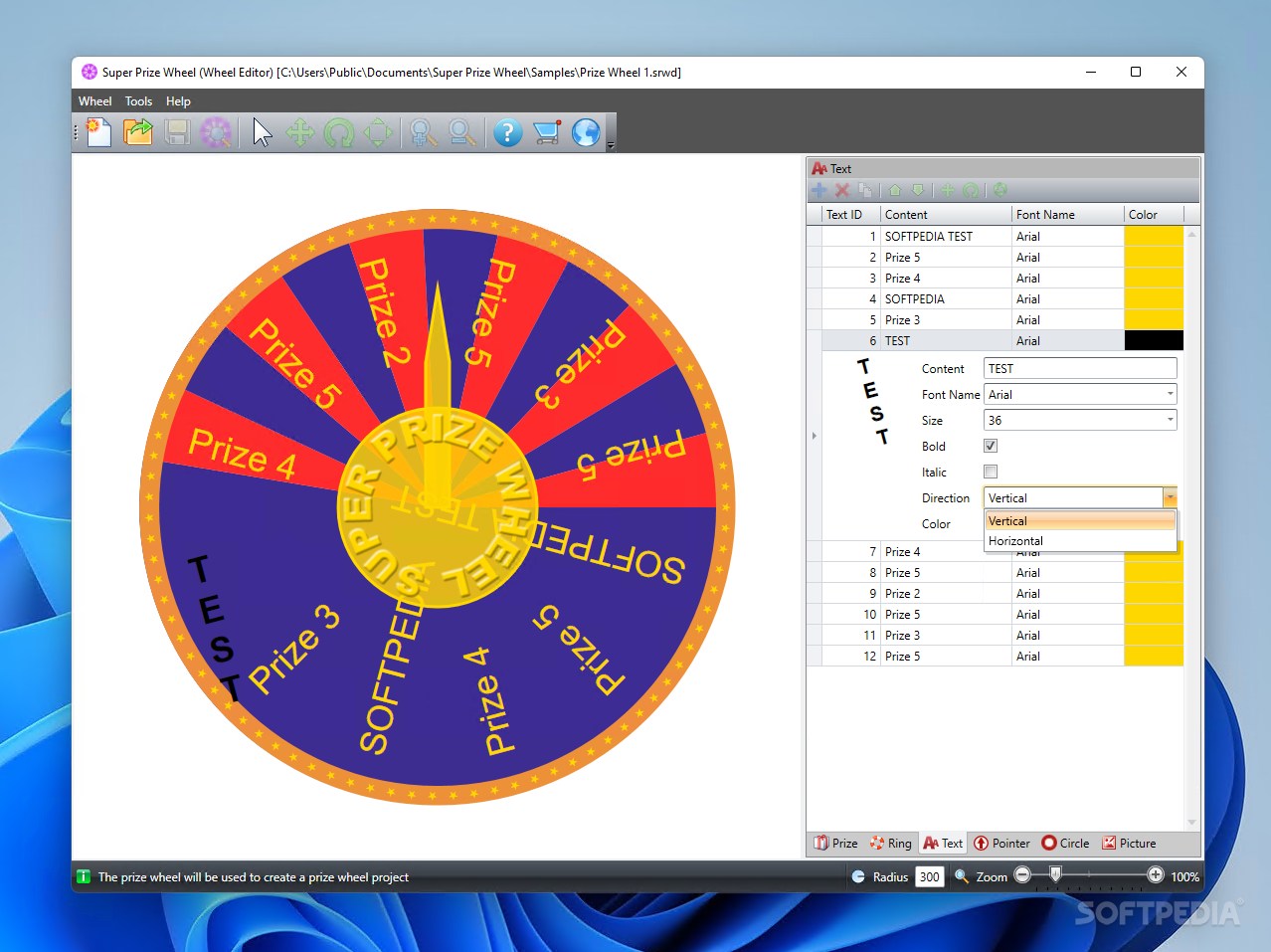Click the green move icon in Text panel
This screenshot has height=952, width=1271.
[947, 190]
